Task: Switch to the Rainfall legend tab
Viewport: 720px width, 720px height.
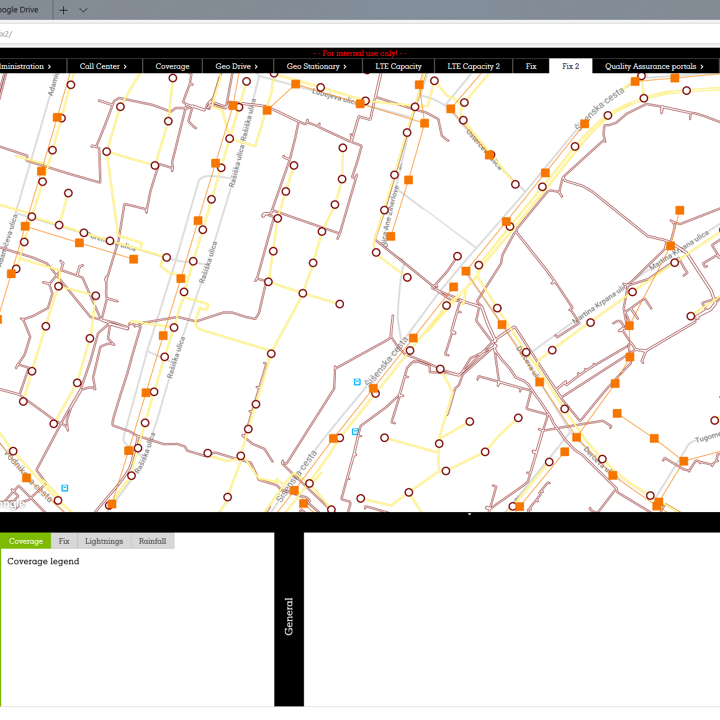Action: click(x=152, y=541)
